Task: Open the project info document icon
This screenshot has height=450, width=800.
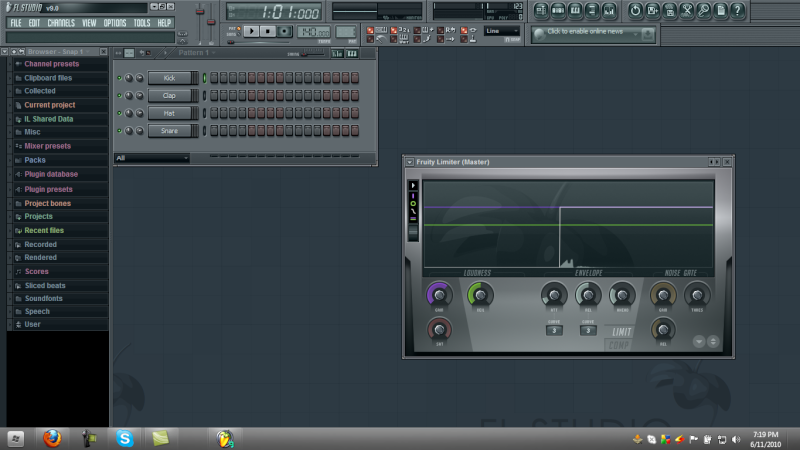Action: [720, 10]
